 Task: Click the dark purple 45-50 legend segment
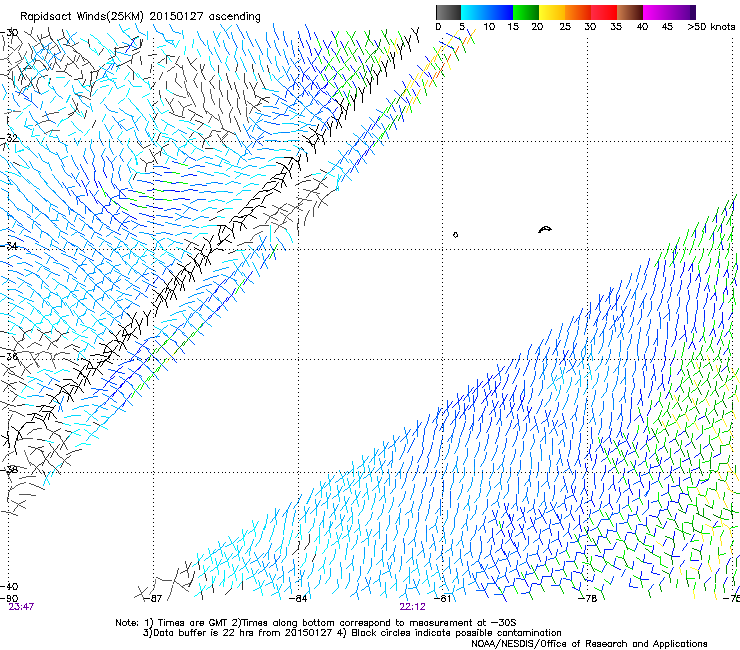(x=682, y=12)
